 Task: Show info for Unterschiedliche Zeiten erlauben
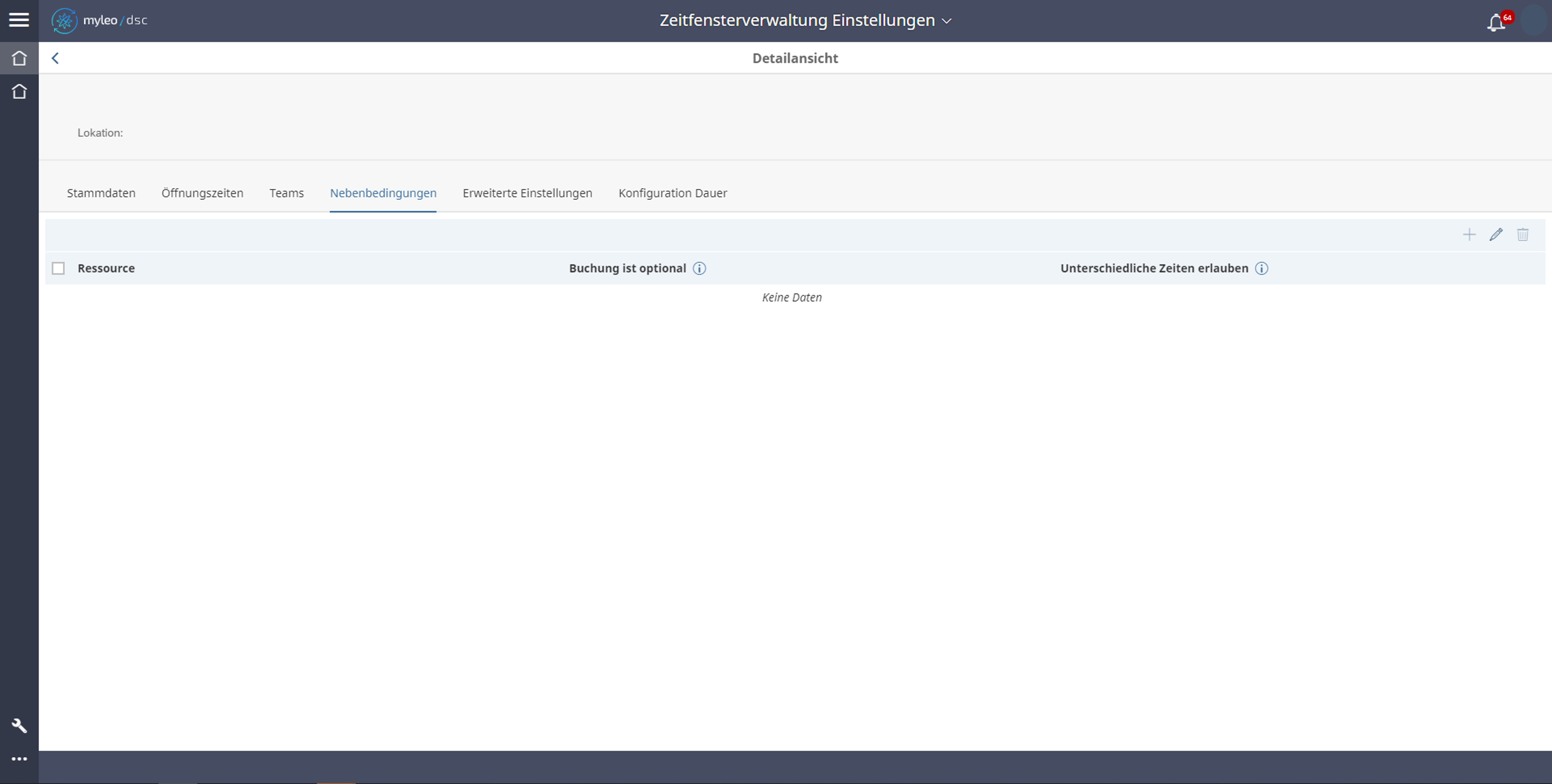tap(1261, 269)
